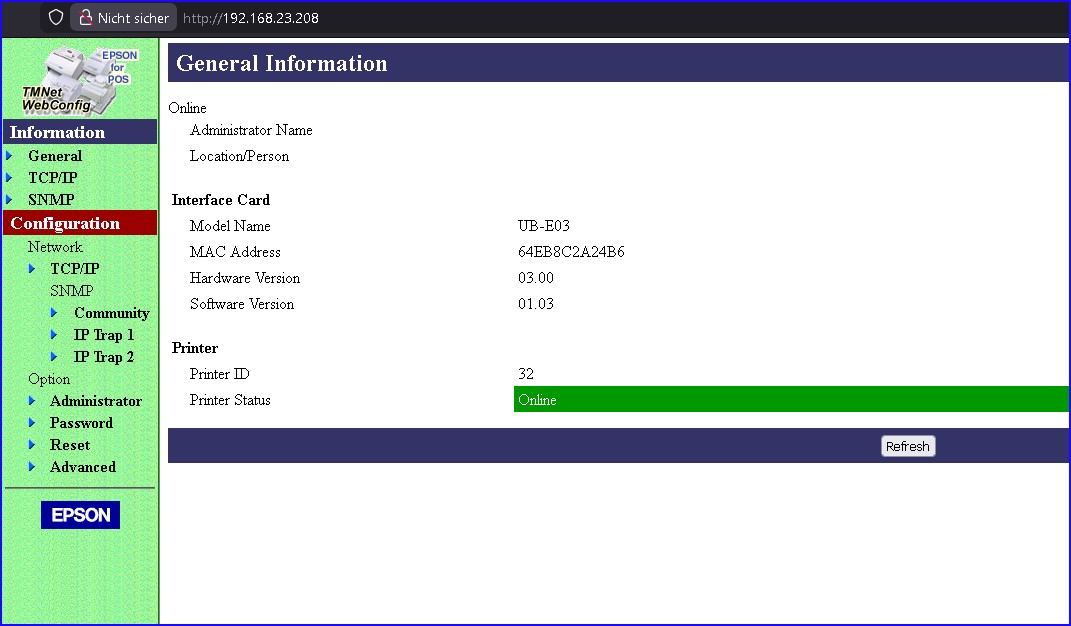Select the Information section header
1071x626 pixels.
57,132
